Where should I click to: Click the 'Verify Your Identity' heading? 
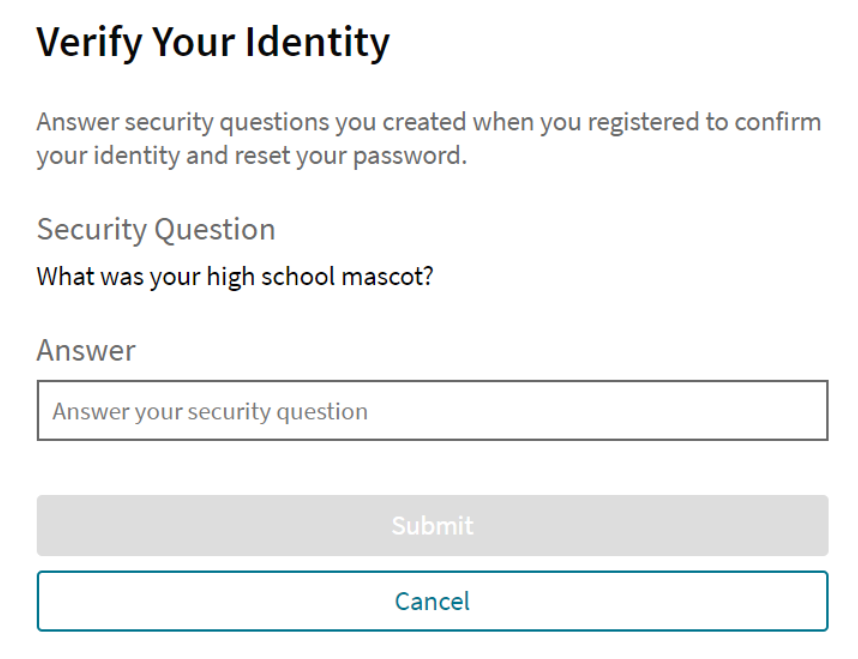tap(213, 42)
